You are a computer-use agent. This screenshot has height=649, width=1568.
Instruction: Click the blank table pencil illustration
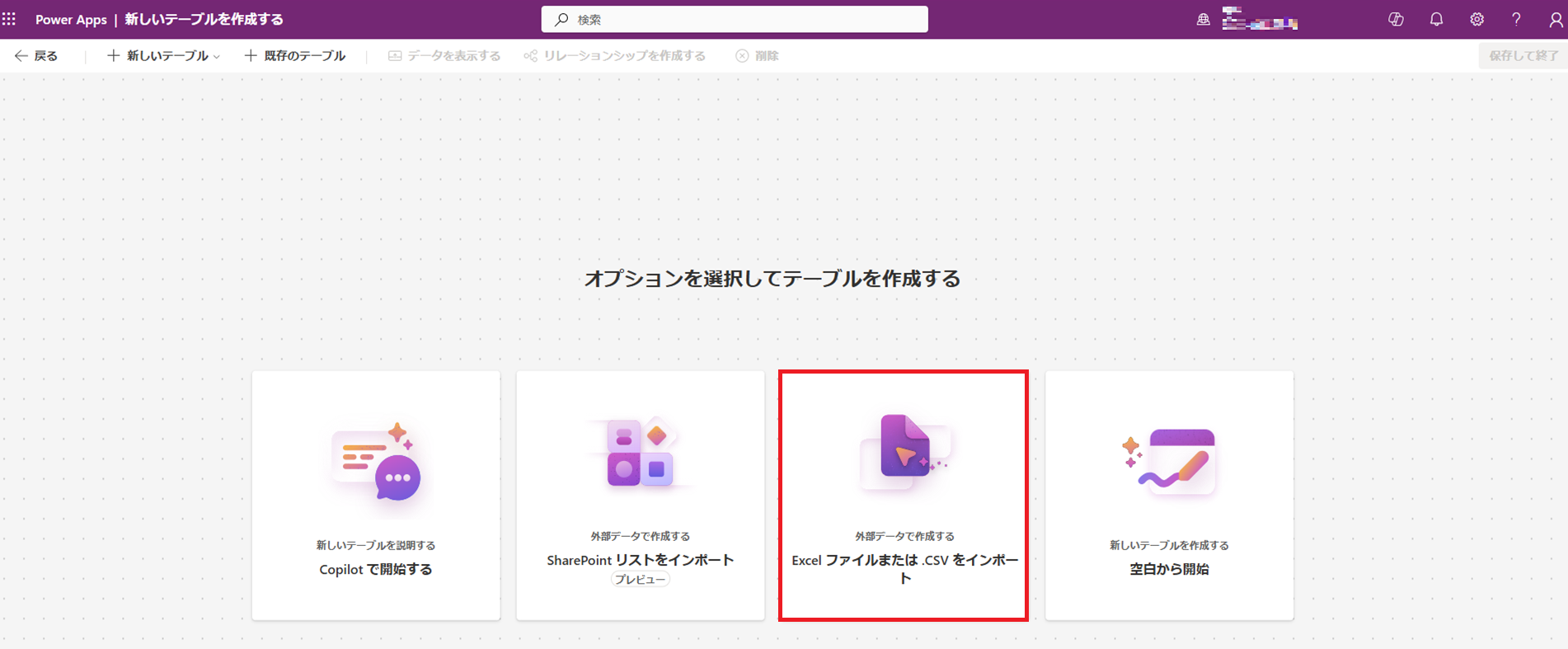(1170, 462)
